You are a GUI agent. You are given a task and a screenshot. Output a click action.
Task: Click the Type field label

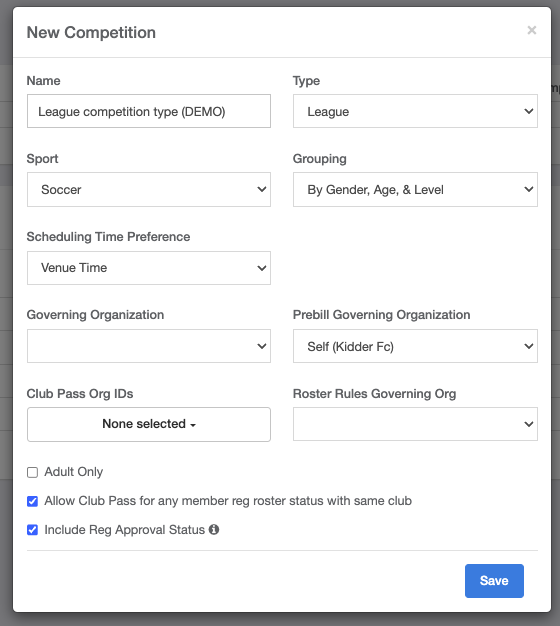click(307, 81)
